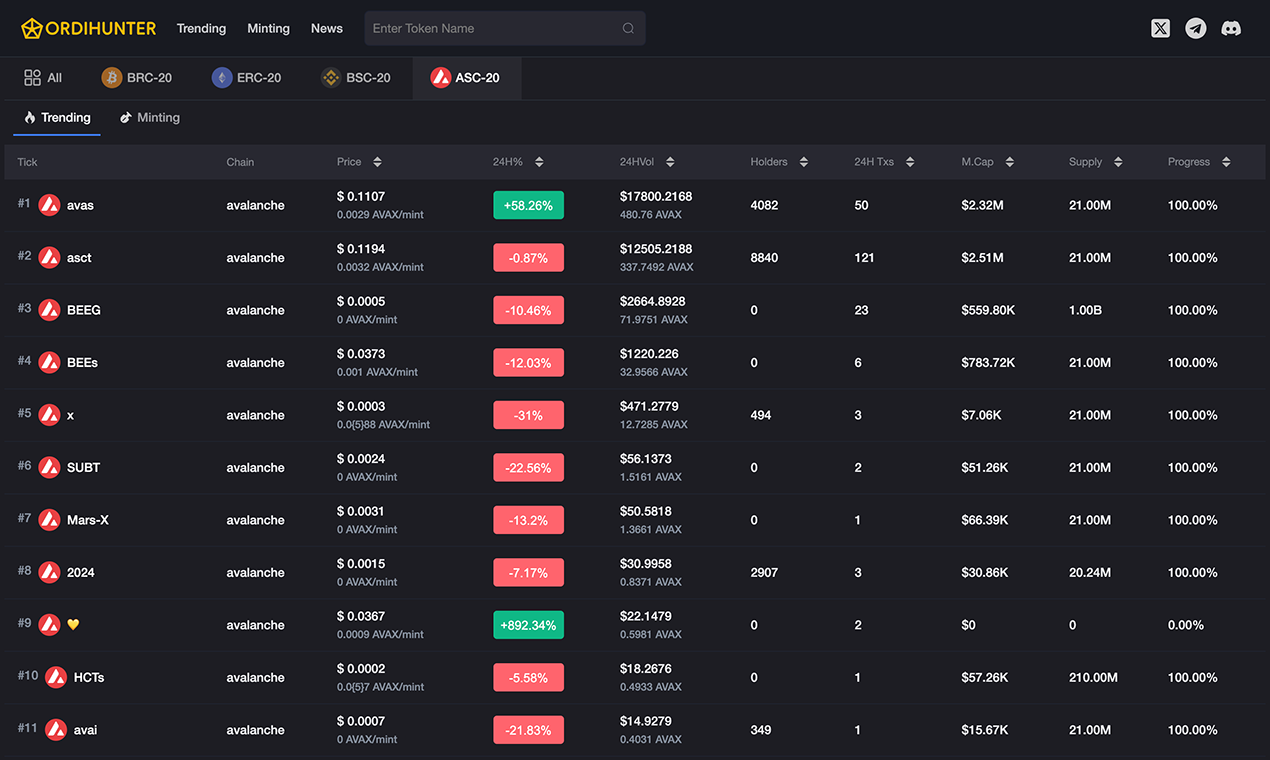Image resolution: width=1270 pixels, height=760 pixels.
Task: Open the Mars-X token name
Action: (88, 520)
